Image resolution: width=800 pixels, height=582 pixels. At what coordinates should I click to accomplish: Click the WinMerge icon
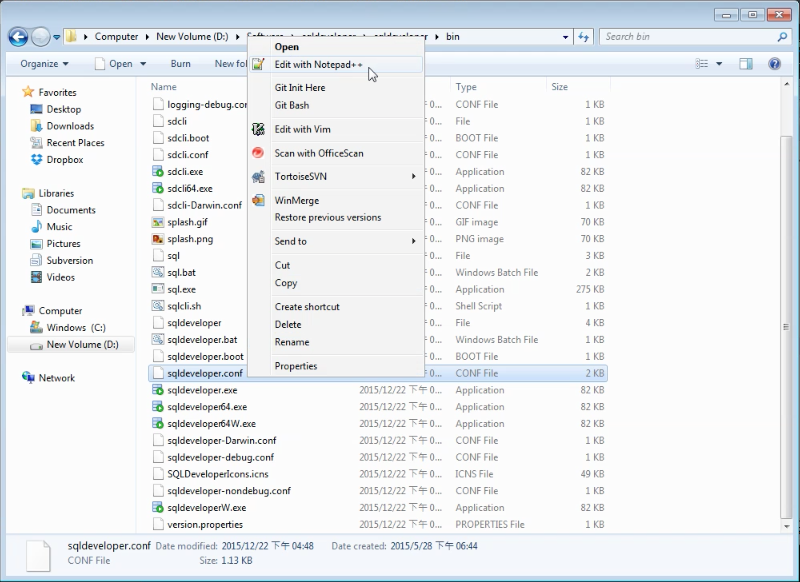258,200
